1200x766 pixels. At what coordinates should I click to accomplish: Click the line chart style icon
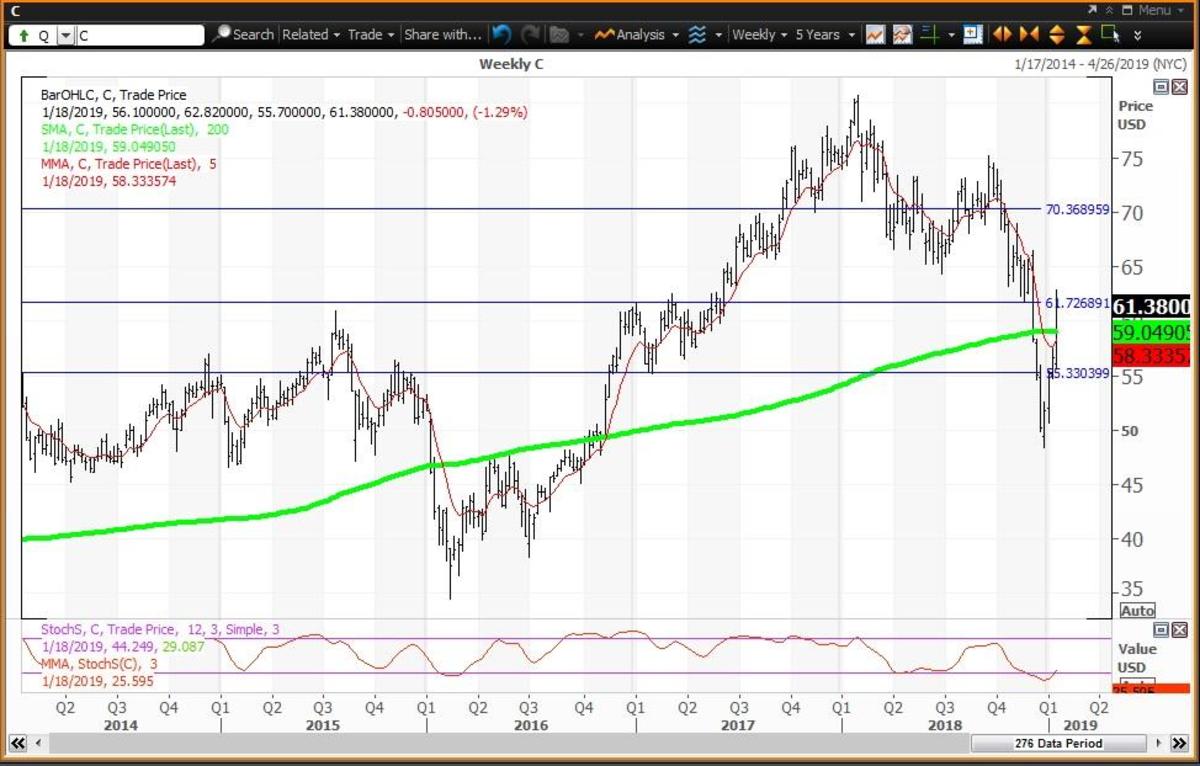875,34
